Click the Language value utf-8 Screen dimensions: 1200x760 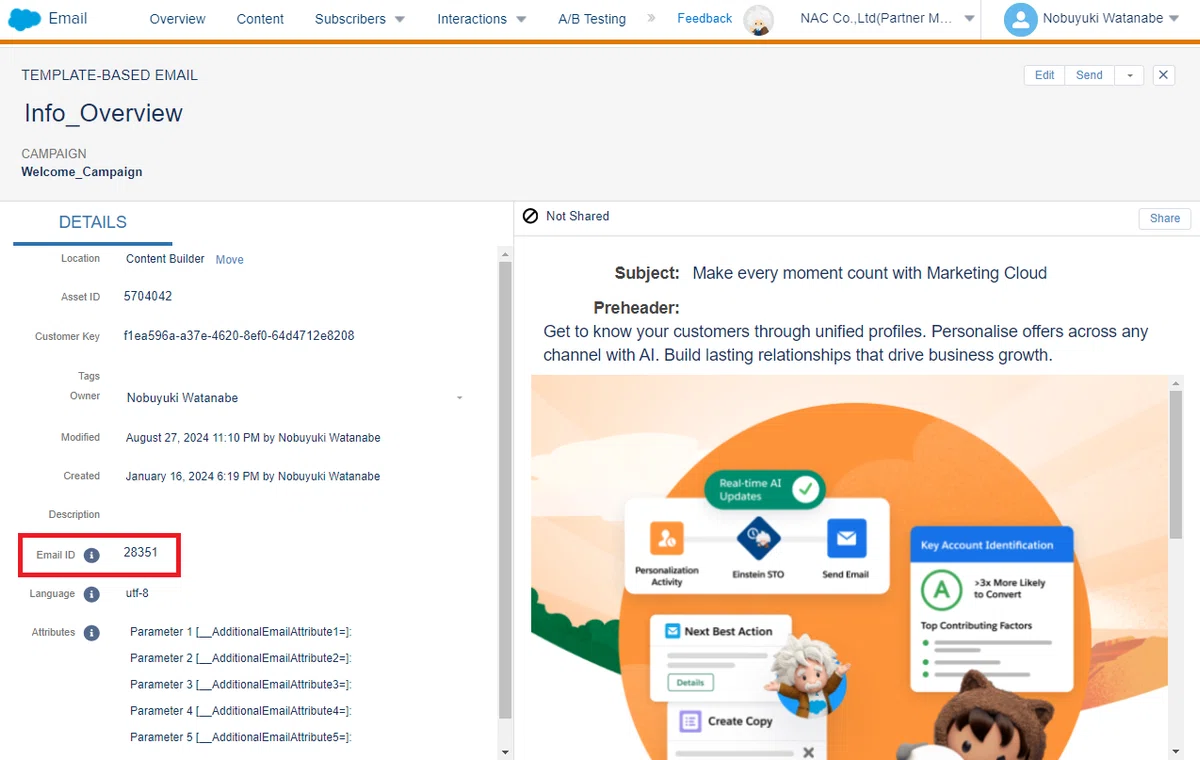click(136, 593)
